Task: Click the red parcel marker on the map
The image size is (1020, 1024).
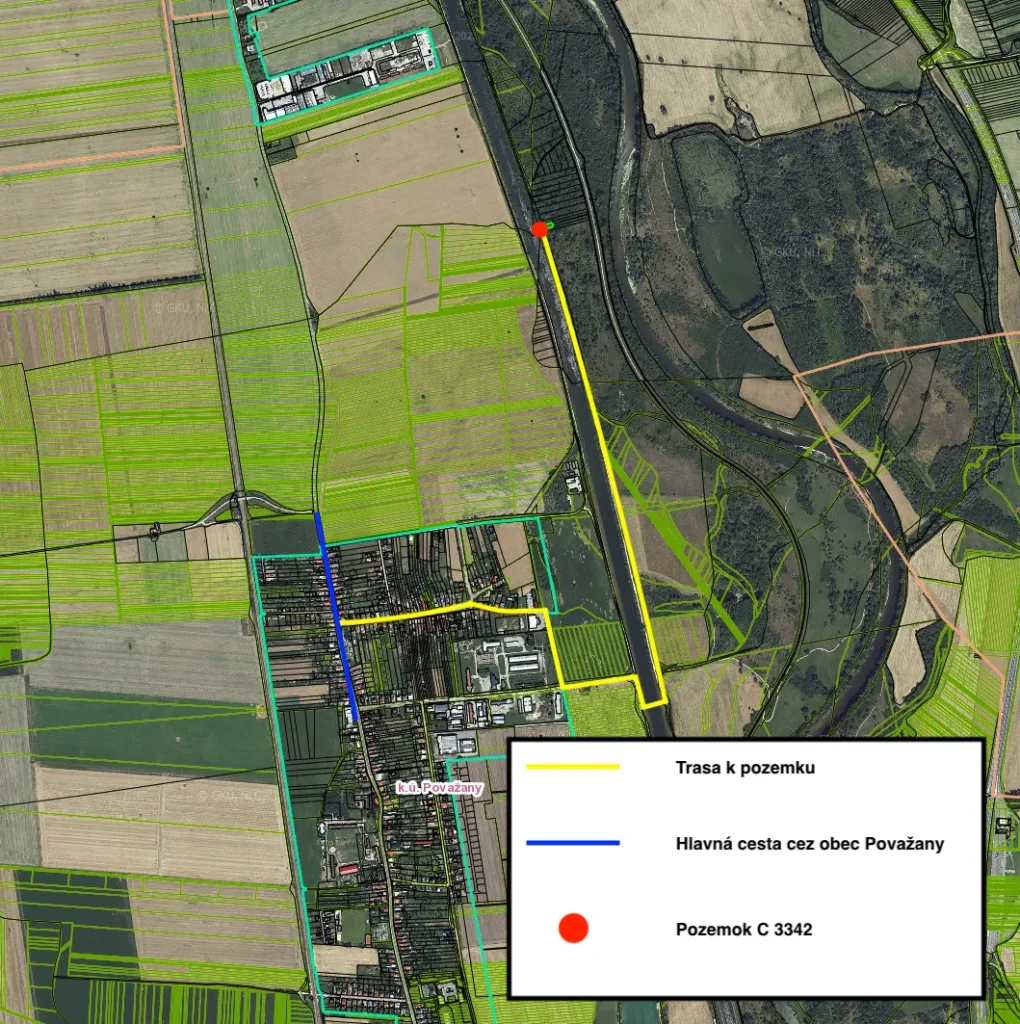Action: 539,229
